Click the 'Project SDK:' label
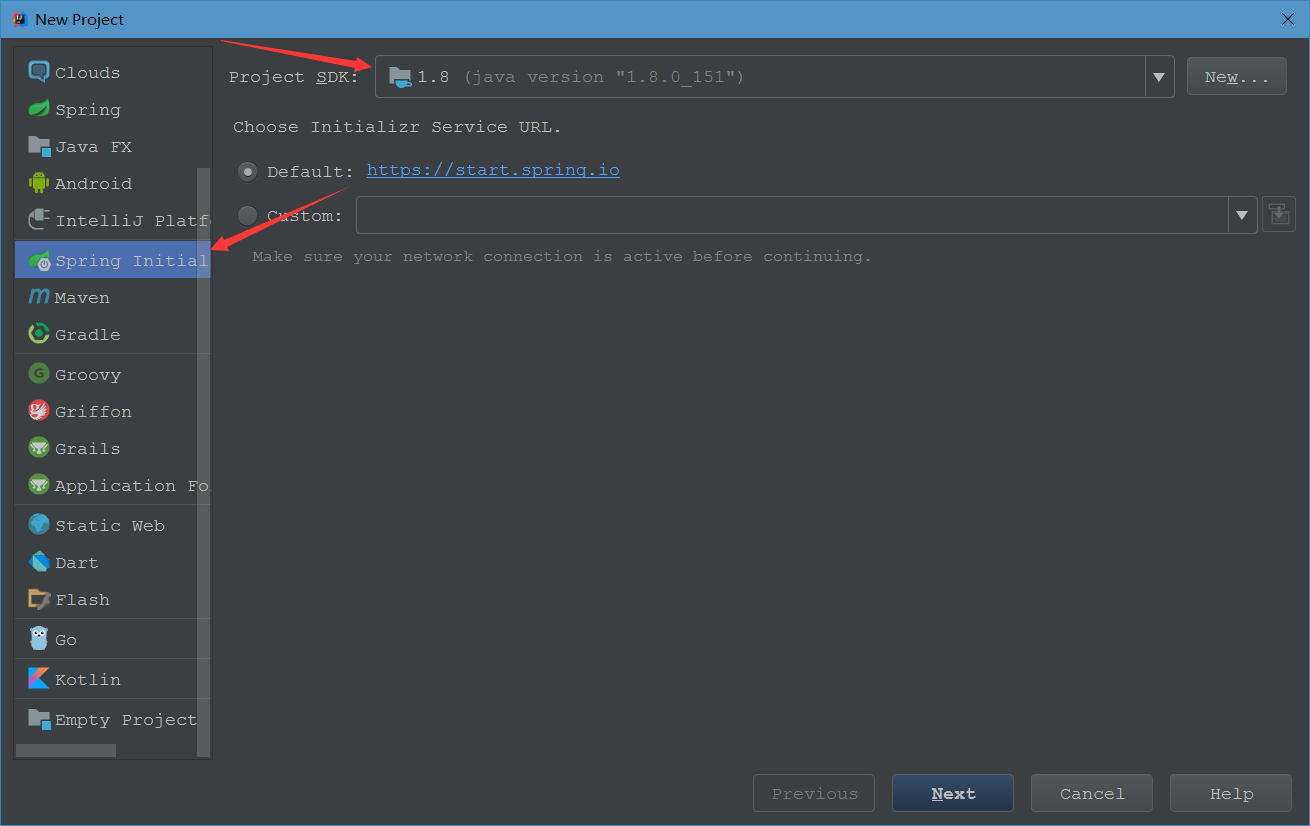 (293, 77)
